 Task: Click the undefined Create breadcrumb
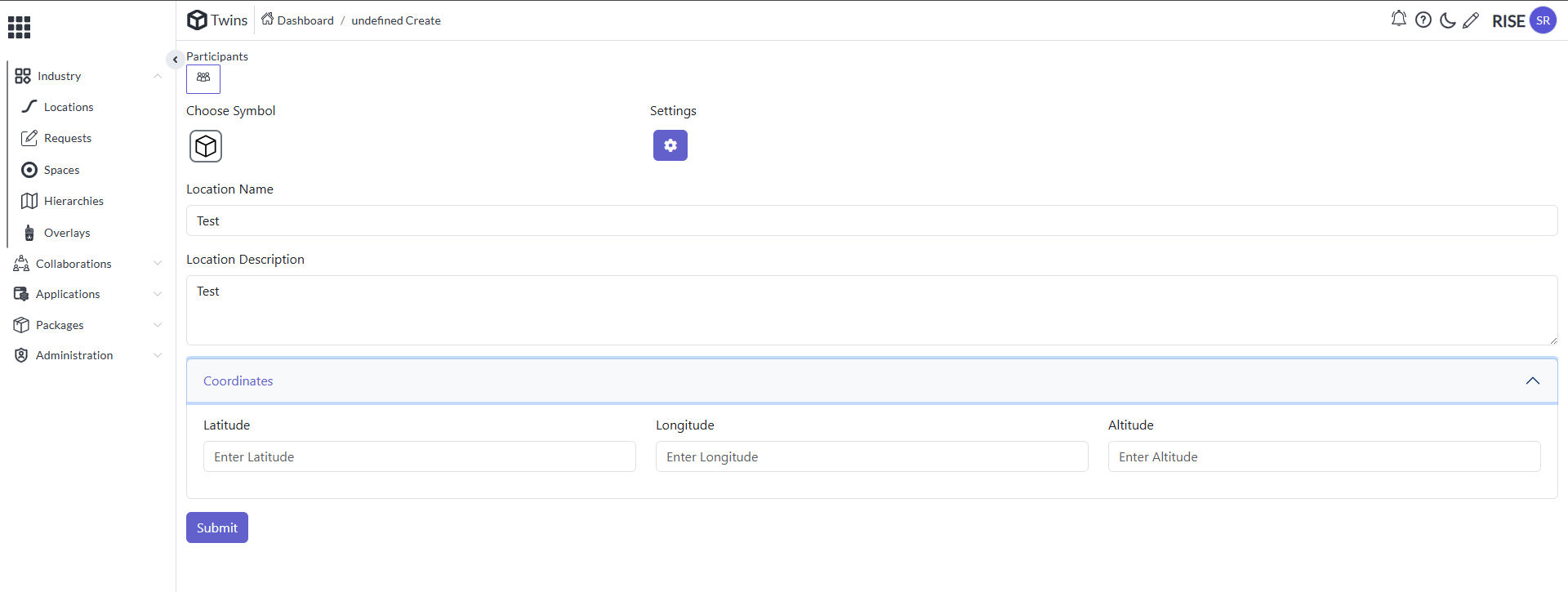tap(396, 20)
